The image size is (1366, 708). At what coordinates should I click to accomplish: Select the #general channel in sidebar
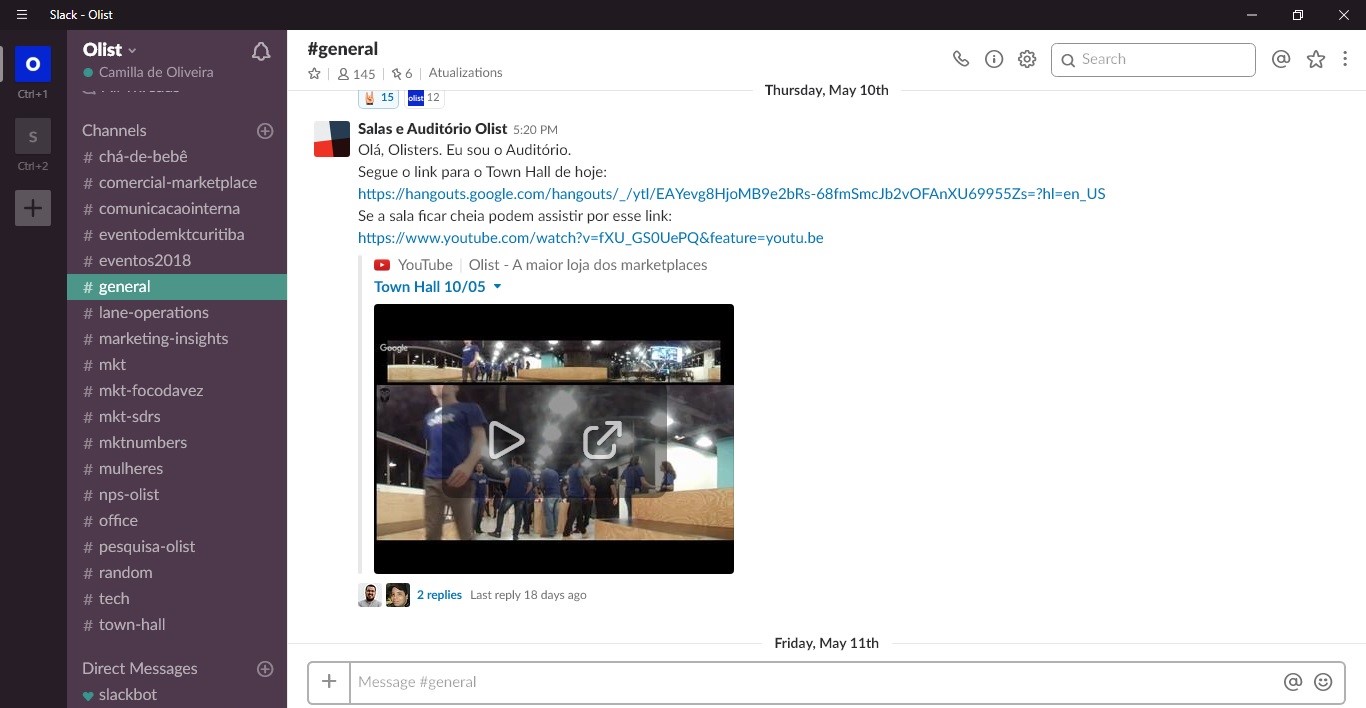coord(177,287)
